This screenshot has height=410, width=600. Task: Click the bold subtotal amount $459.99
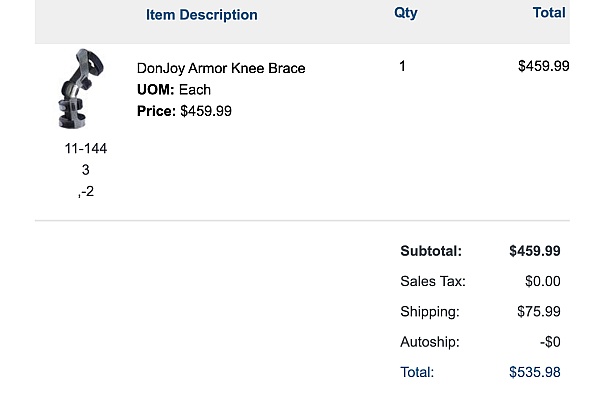click(534, 251)
